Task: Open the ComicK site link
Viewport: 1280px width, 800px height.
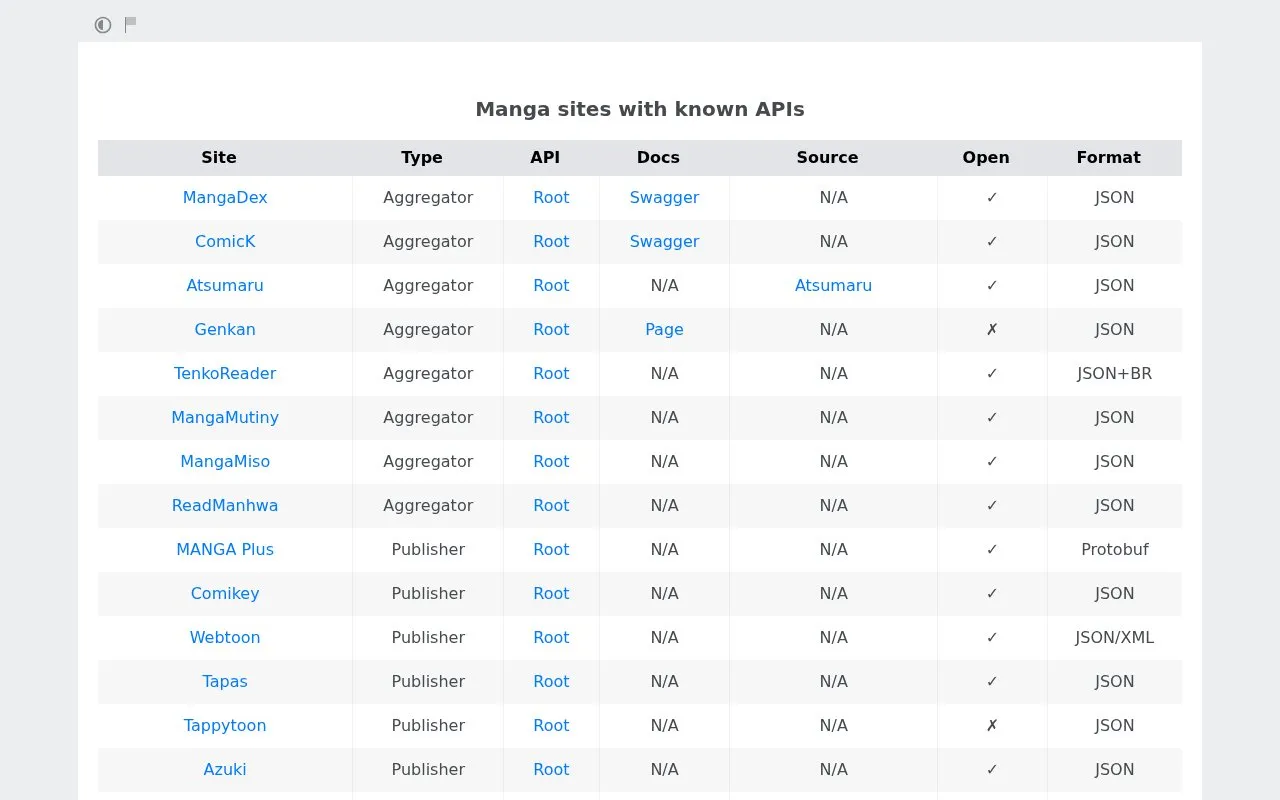Action: [x=225, y=242]
